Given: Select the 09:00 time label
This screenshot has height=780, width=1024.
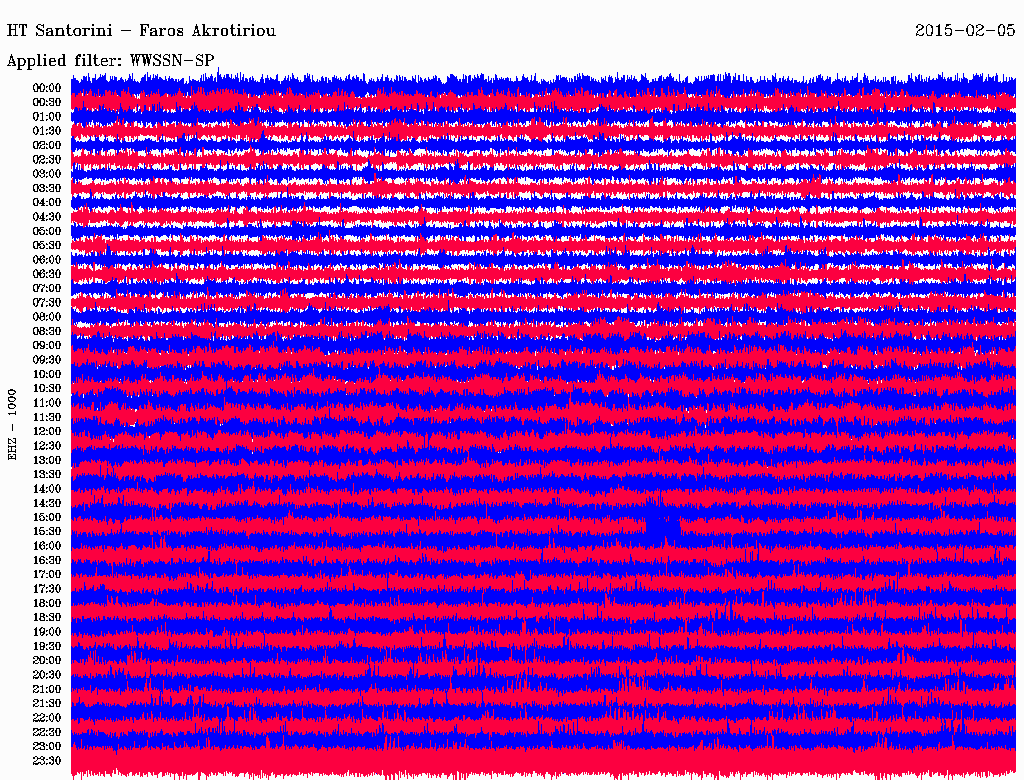Looking at the screenshot, I should coord(46,346).
